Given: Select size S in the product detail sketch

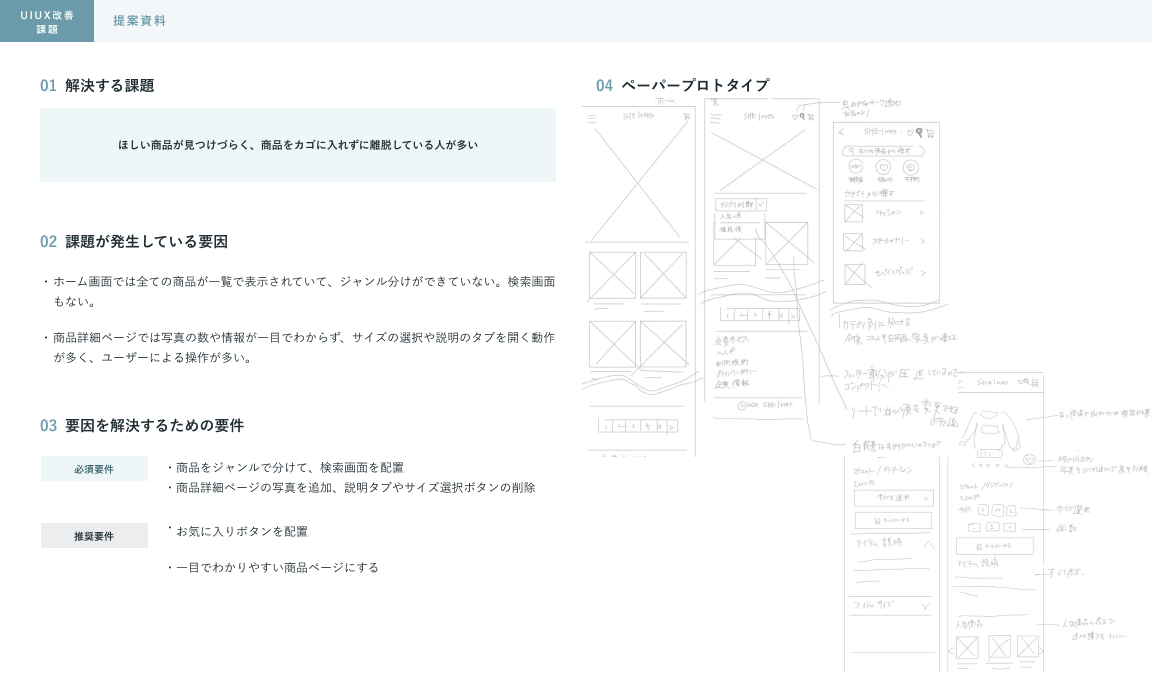Looking at the screenshot, I should tap(983, 510).
